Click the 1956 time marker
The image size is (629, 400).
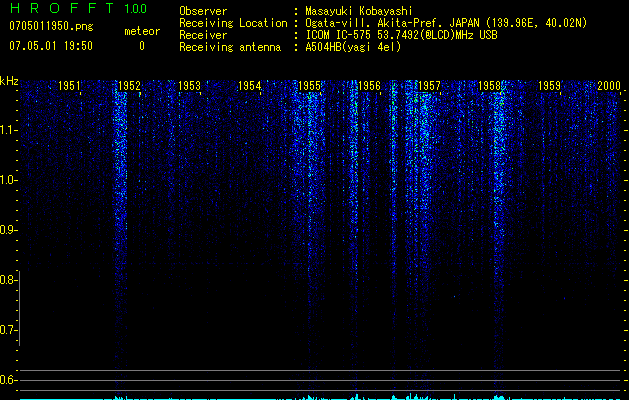369,85
